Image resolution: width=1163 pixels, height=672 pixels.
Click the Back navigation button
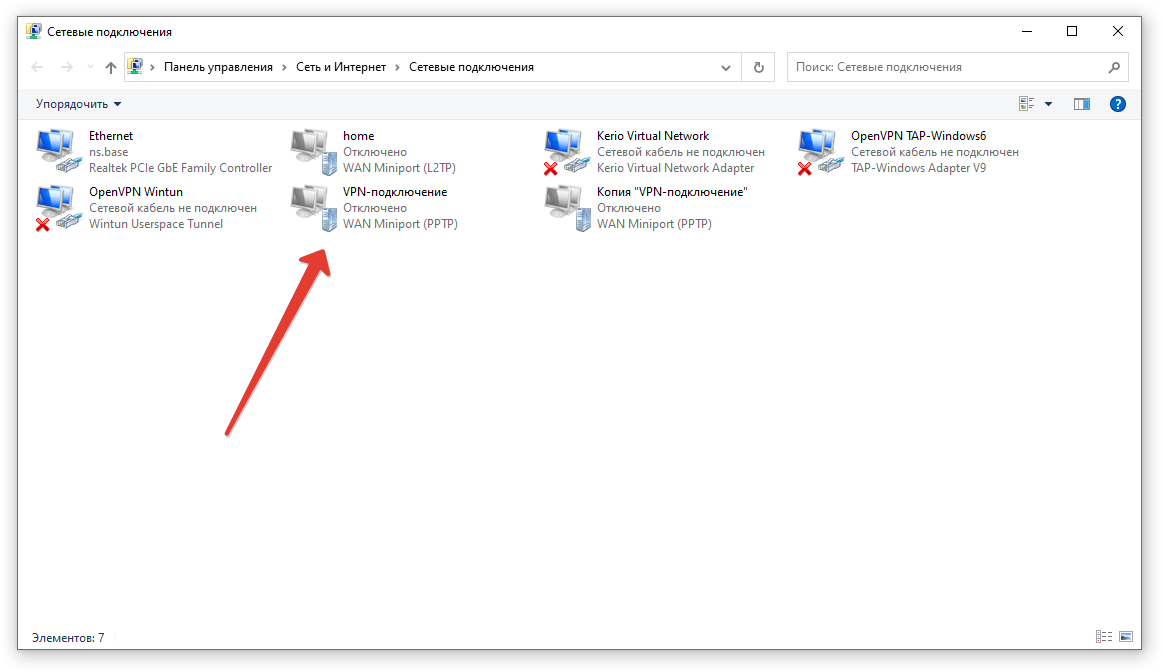pyautogui.click(x=37, y=67)
